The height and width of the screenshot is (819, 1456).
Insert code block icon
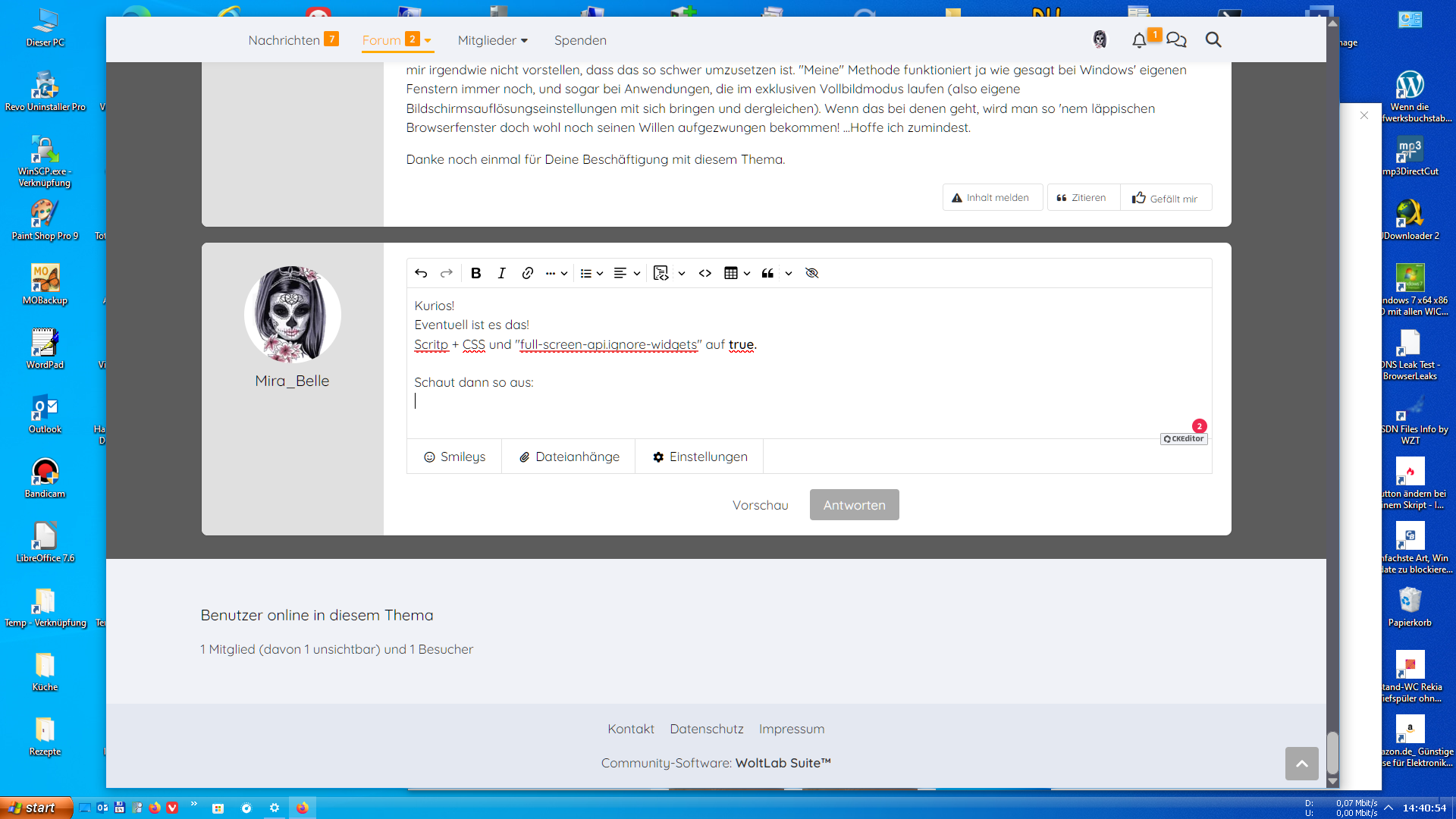(661, 273)
